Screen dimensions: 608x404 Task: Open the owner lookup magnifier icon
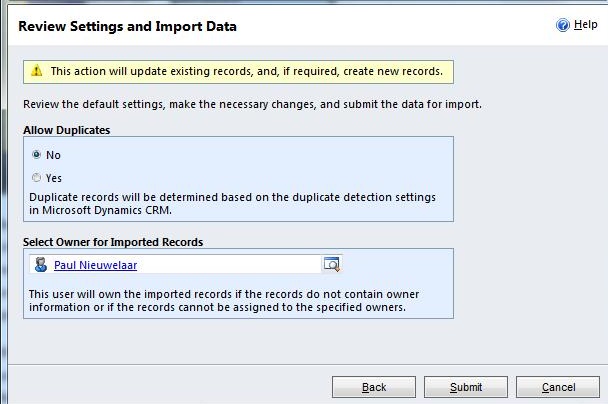(331, 265)
